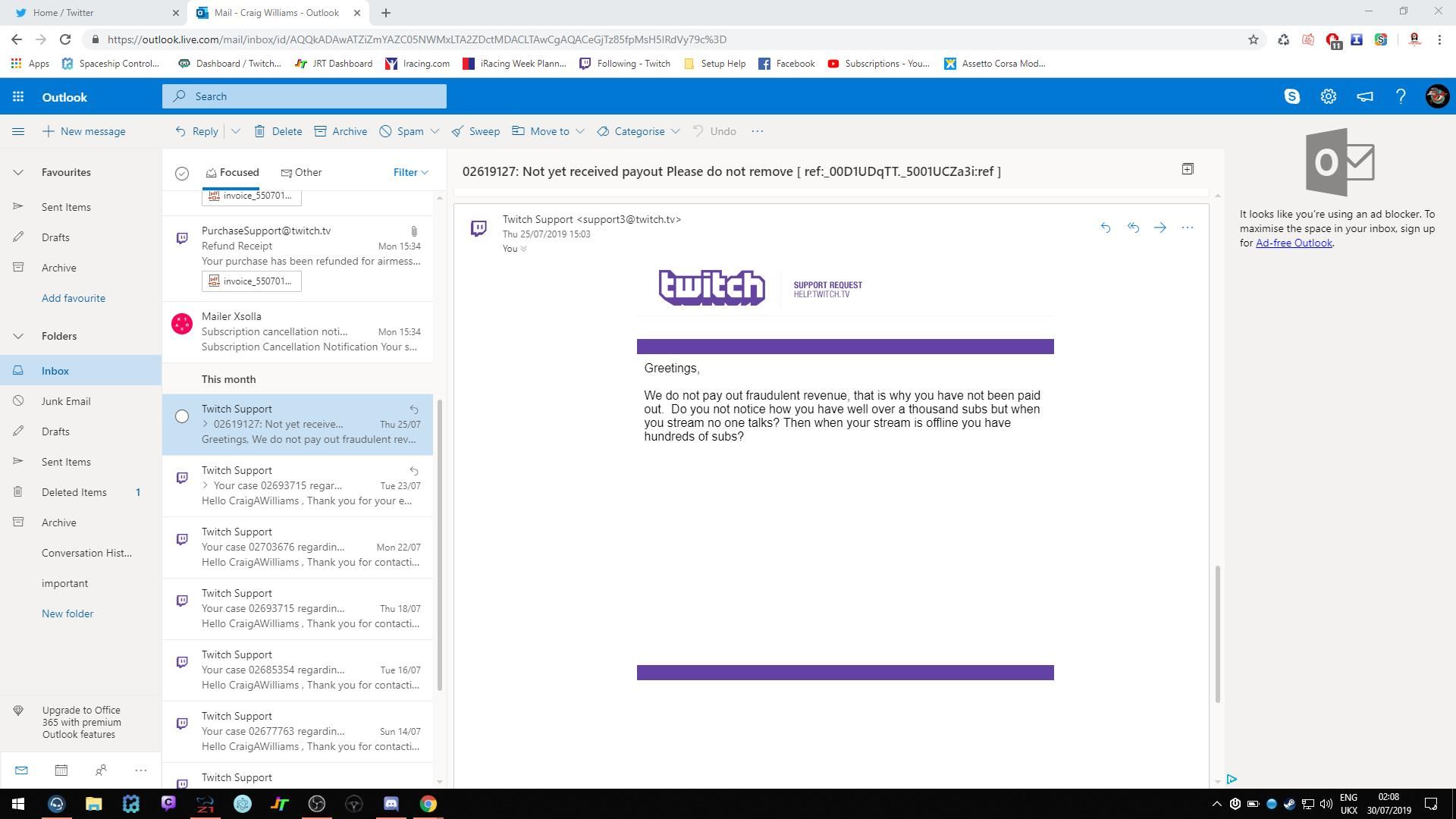Create a New folder
Screen dimensions: 1456x819
click(67, 613)
